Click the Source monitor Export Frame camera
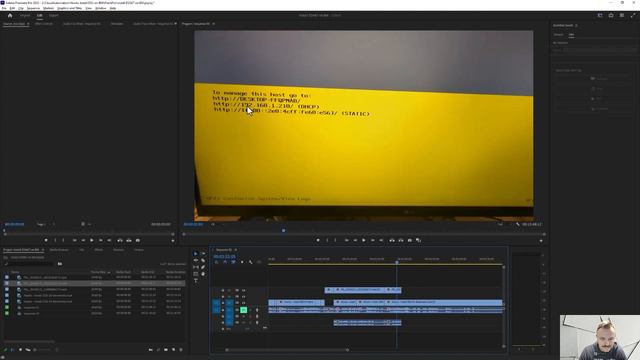The width and height of the screenshot is (640, 360). coord(138,240)
